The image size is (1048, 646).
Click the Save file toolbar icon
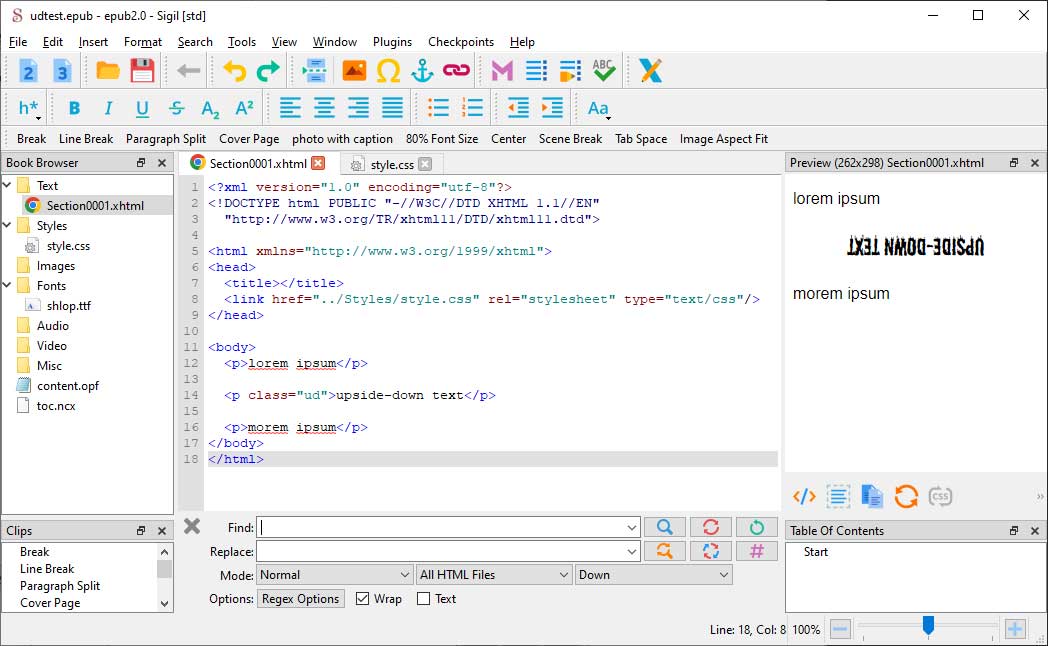pyautogui.click(x=142, y=70)
